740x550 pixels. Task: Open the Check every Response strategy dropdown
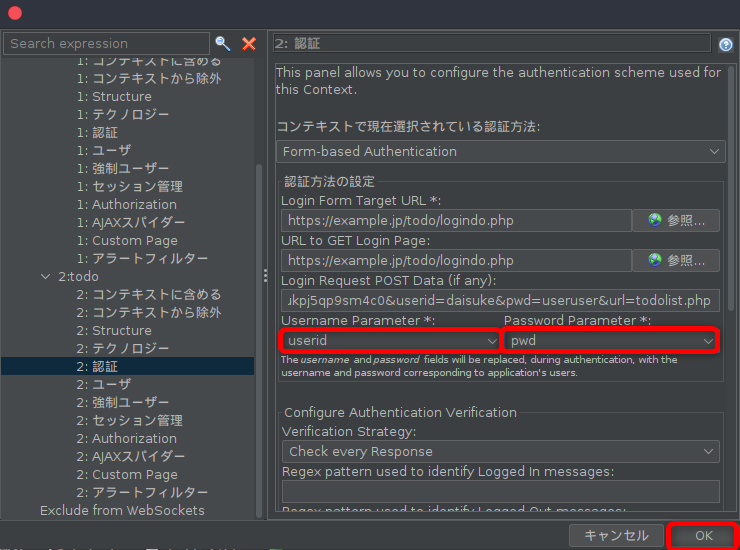pyautogui.click(x=500, y=451)
